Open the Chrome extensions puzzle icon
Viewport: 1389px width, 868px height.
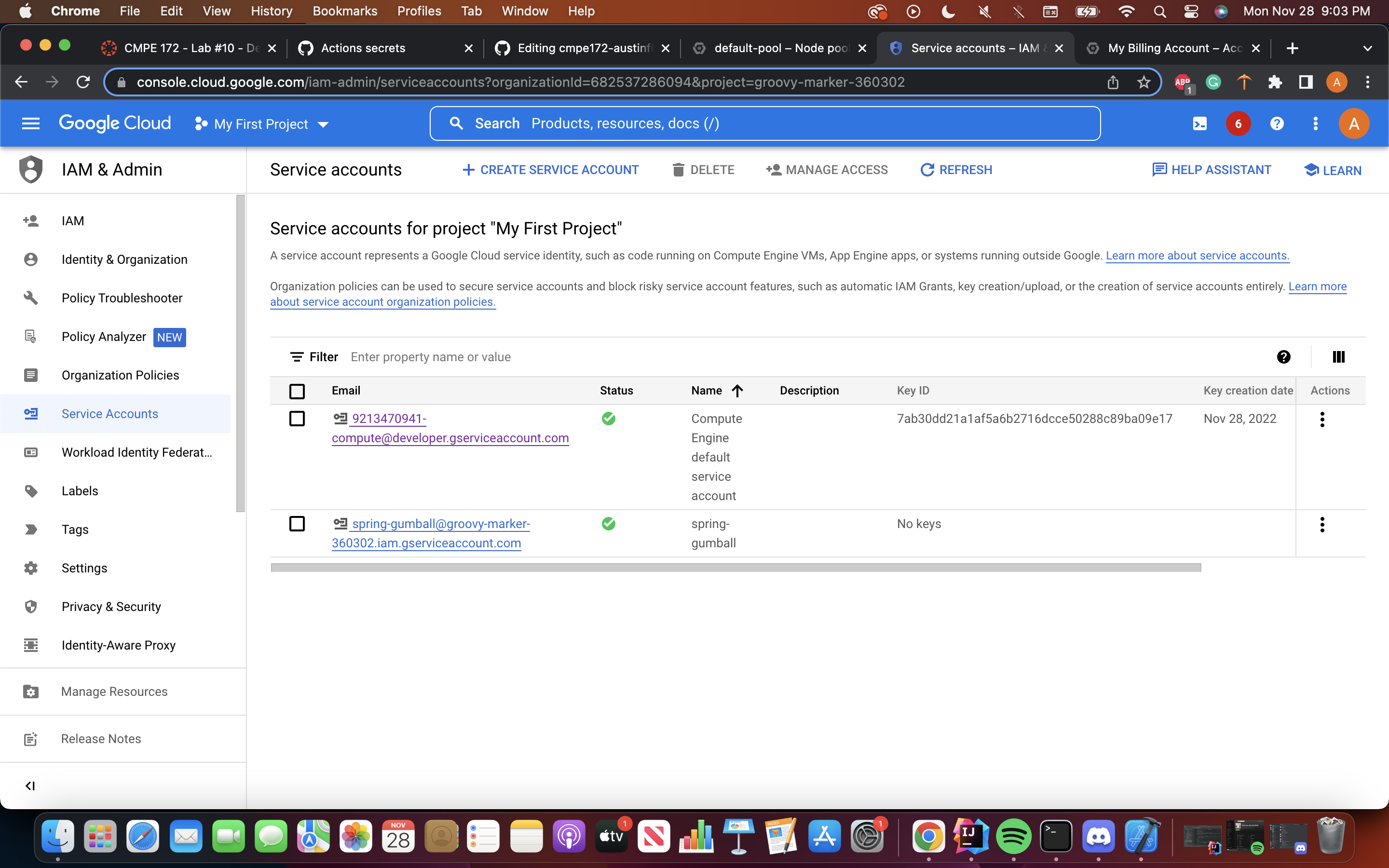(1275, 82)
